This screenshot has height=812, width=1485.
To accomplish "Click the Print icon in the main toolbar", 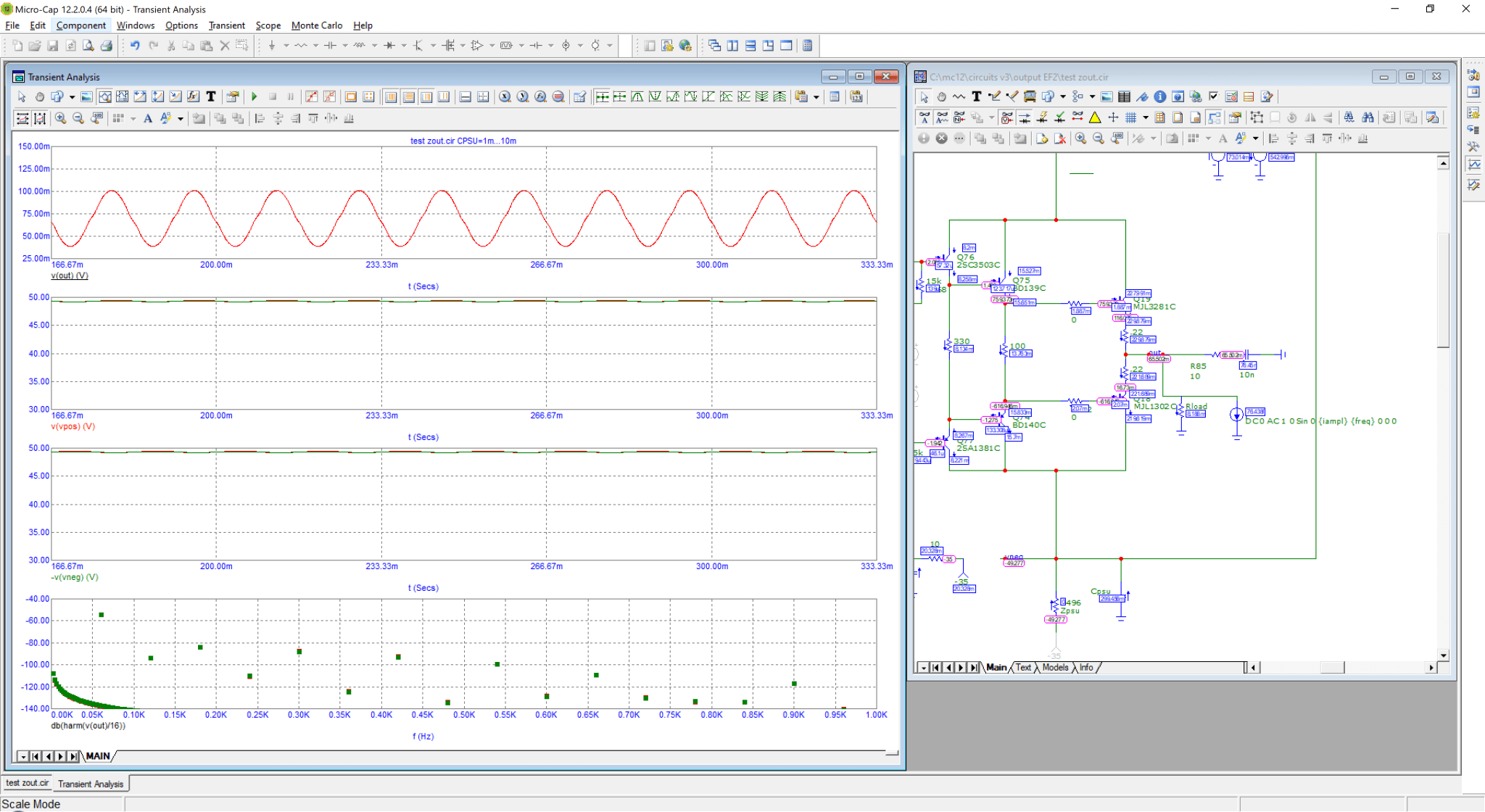I will 106,46.
